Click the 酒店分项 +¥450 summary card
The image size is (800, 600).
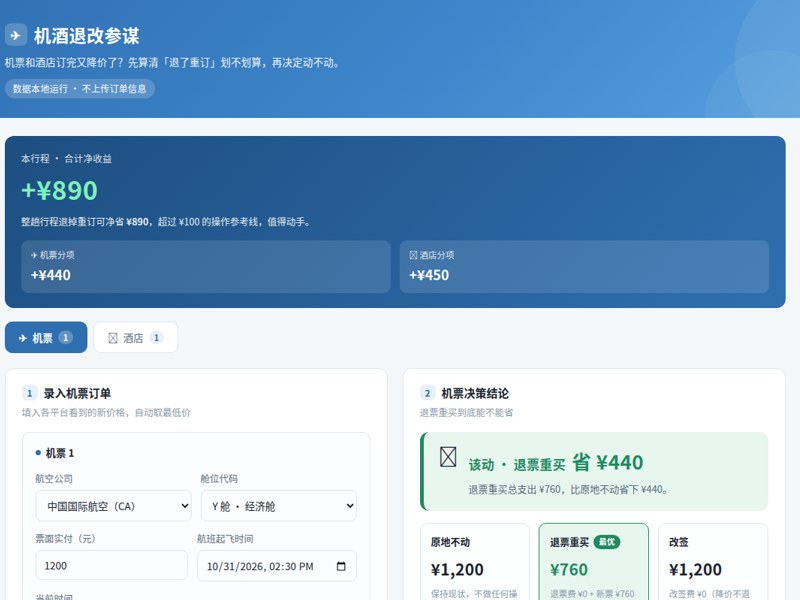coord(584,266)
